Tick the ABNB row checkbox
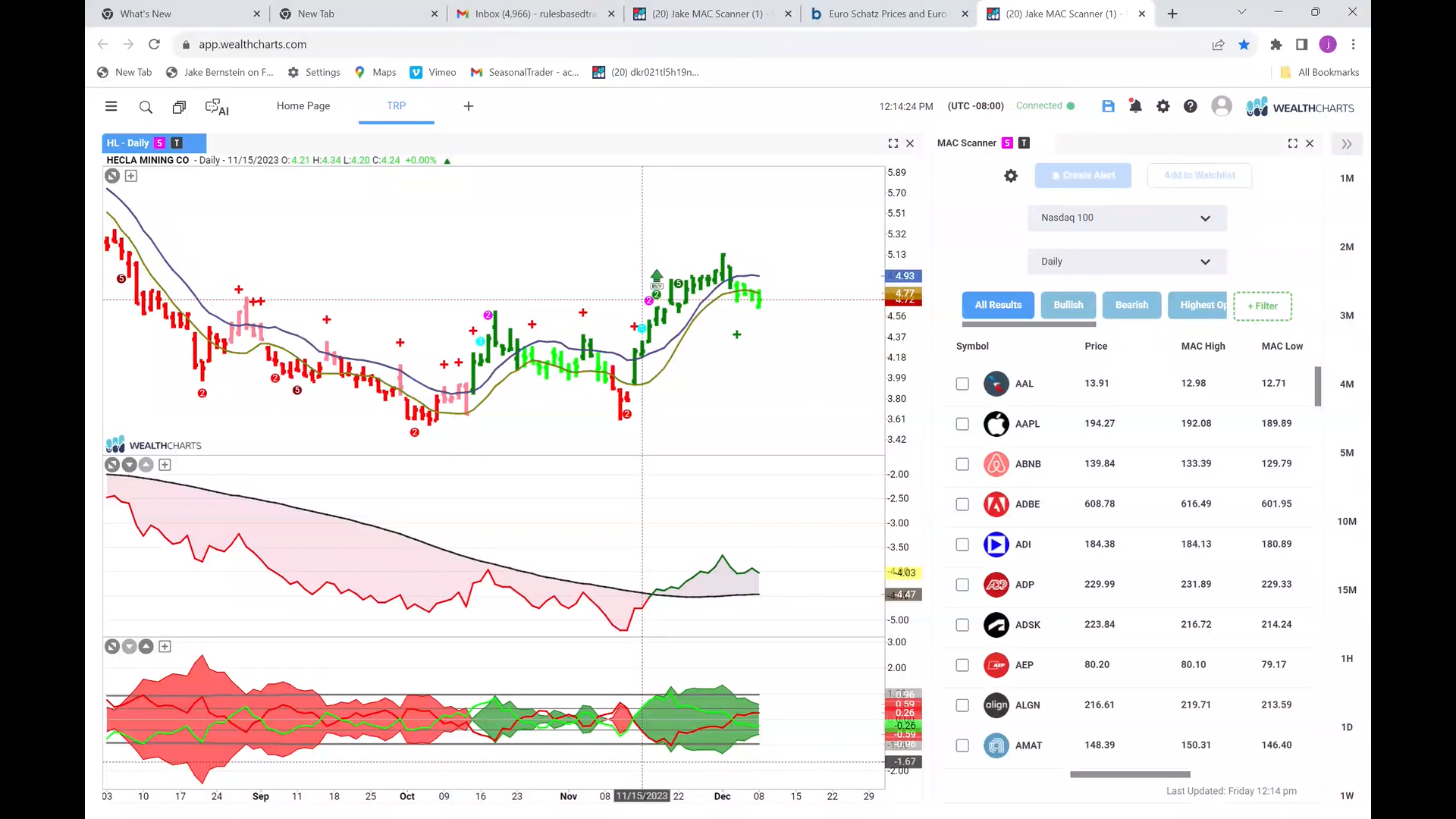The height and width of the screenshot is (819, 1456). coord(962,464)
